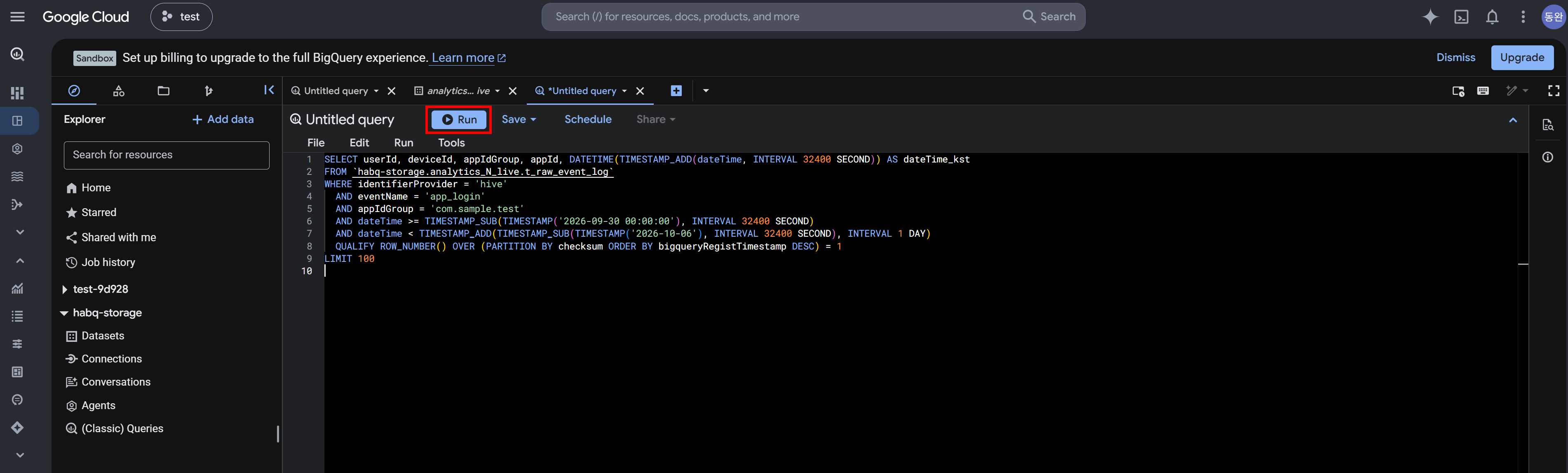Create a new query tab with plus icon
This screenshot has width=1568, height=473.
click(676, 91)
